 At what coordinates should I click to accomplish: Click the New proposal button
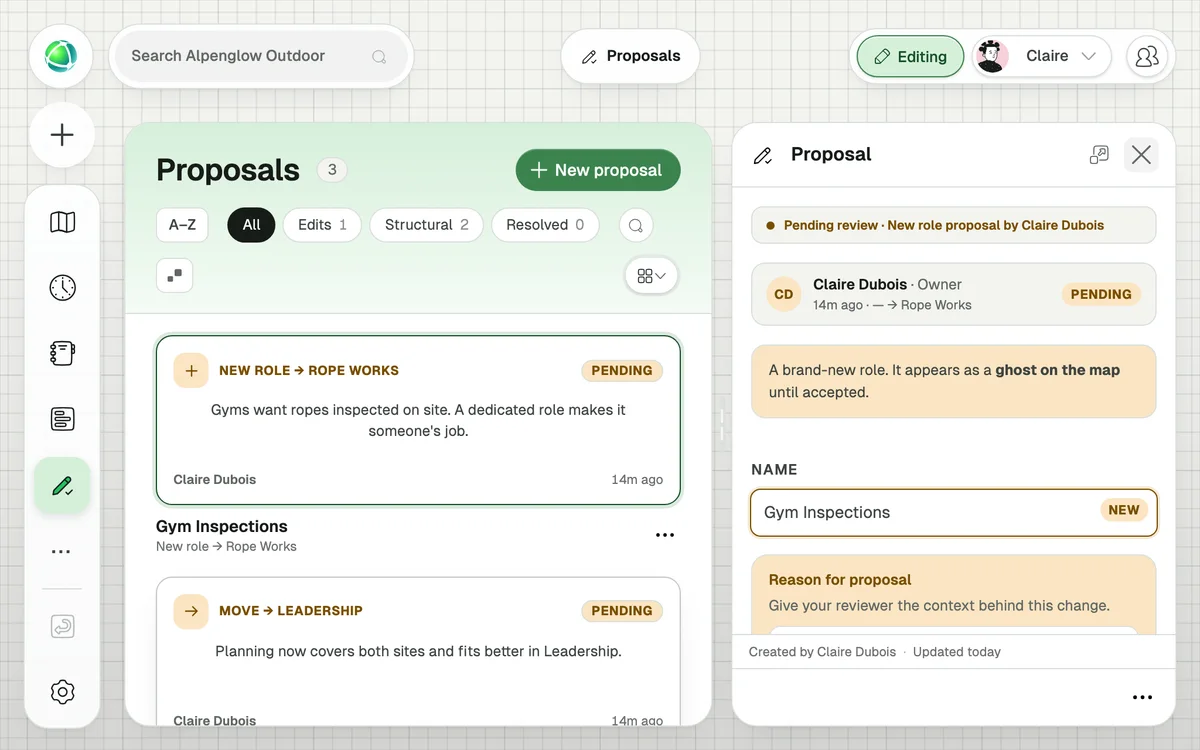[x=598, y=170]
